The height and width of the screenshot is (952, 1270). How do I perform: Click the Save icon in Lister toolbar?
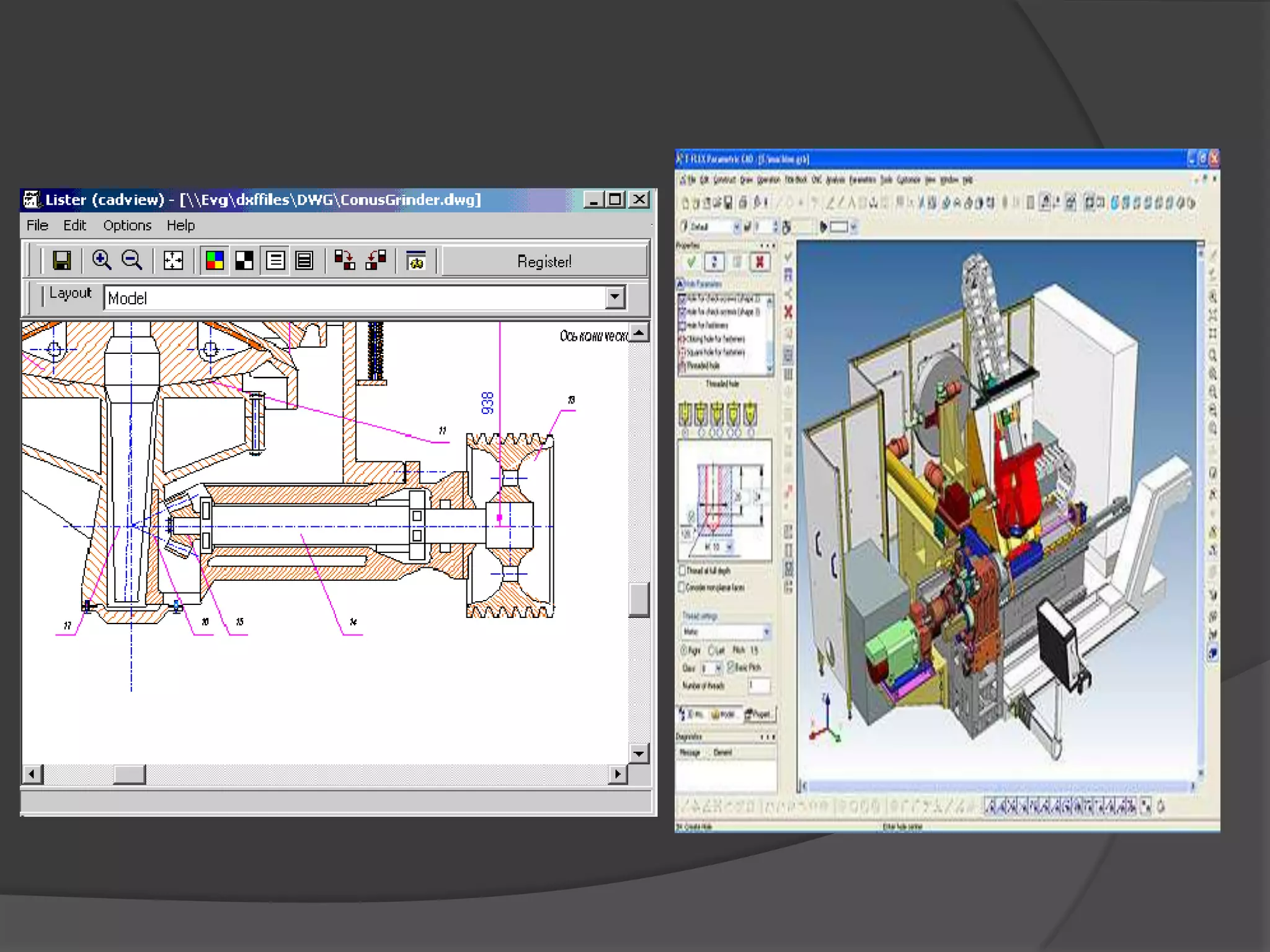[61, 261]
